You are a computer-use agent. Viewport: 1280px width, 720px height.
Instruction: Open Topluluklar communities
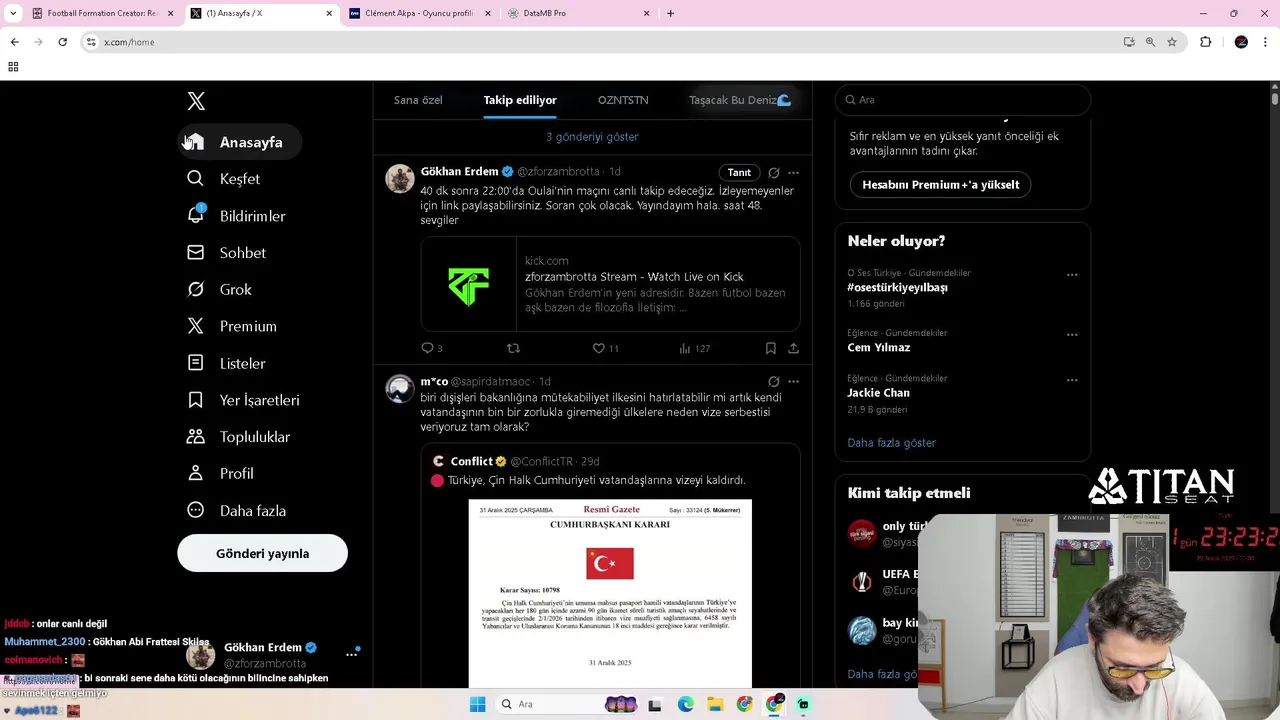point(239,437)
